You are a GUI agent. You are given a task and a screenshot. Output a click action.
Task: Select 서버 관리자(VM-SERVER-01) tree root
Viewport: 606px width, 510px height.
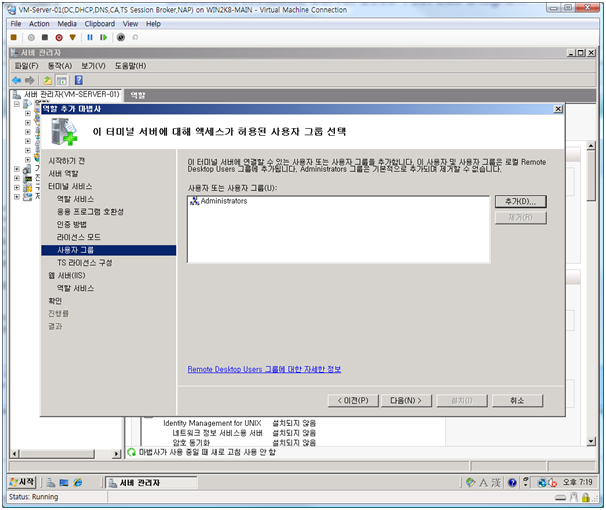pos(71,94)
